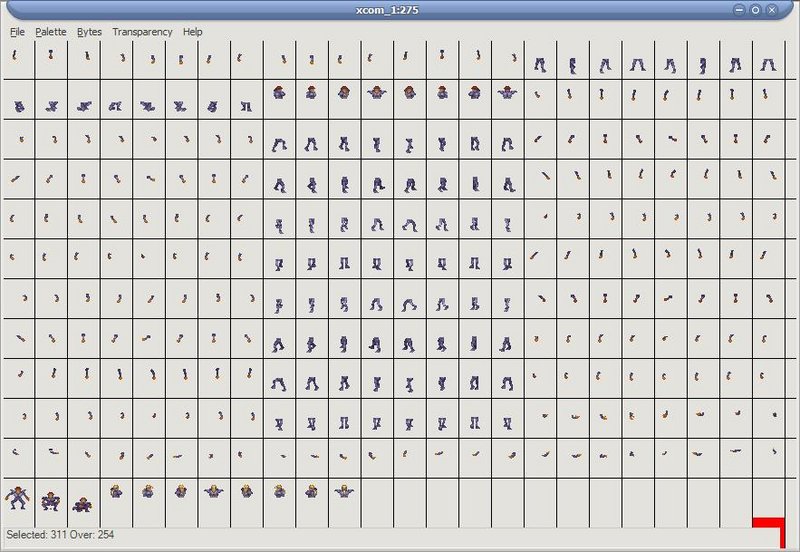The height and width of the screenshot is (552, 800).
Task: Select the first red-haired torso sprite in the second row
Action: tap(279, 92)
